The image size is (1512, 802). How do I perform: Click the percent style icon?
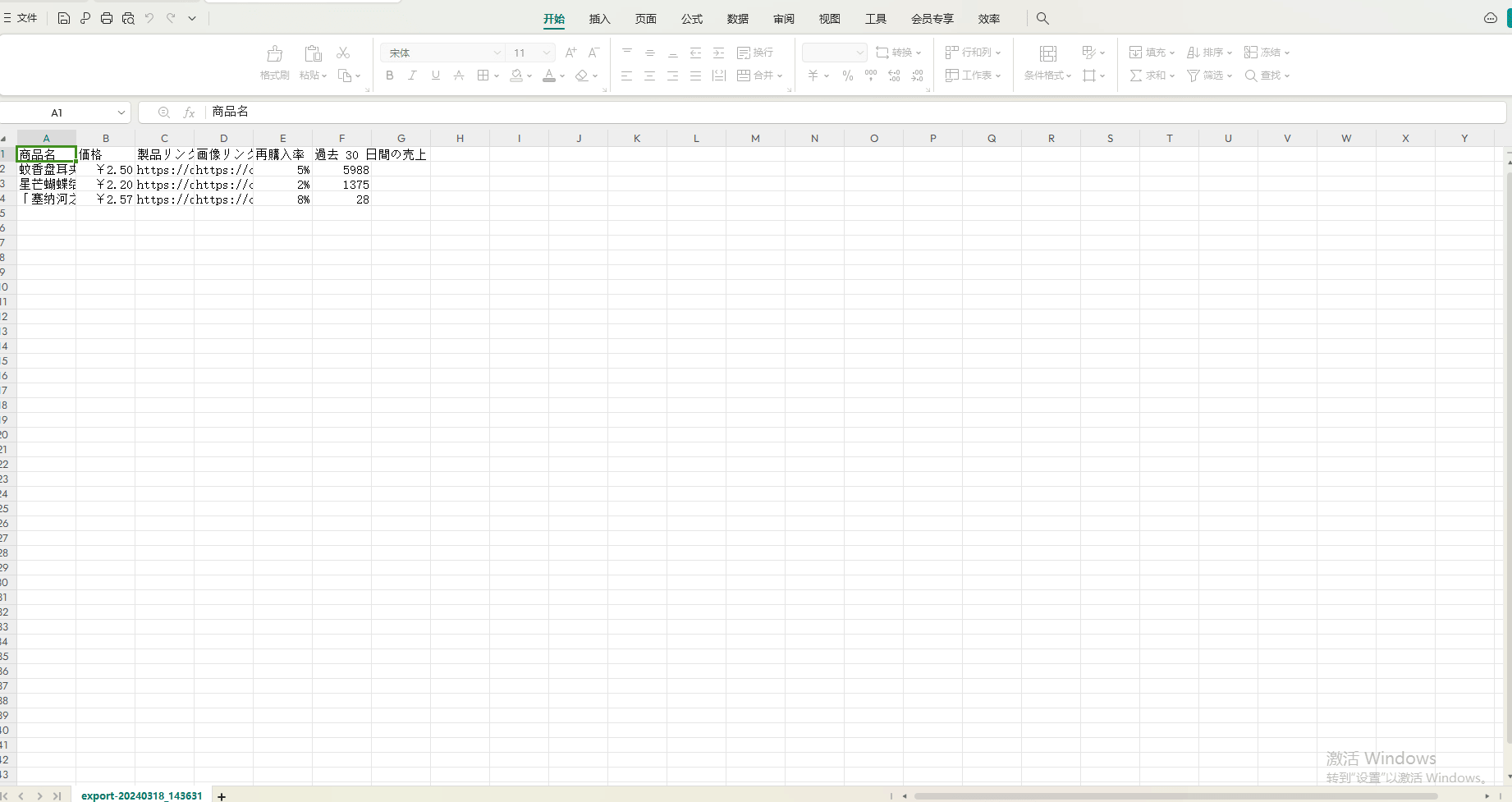pyautogui.click(x=848, y=76)
